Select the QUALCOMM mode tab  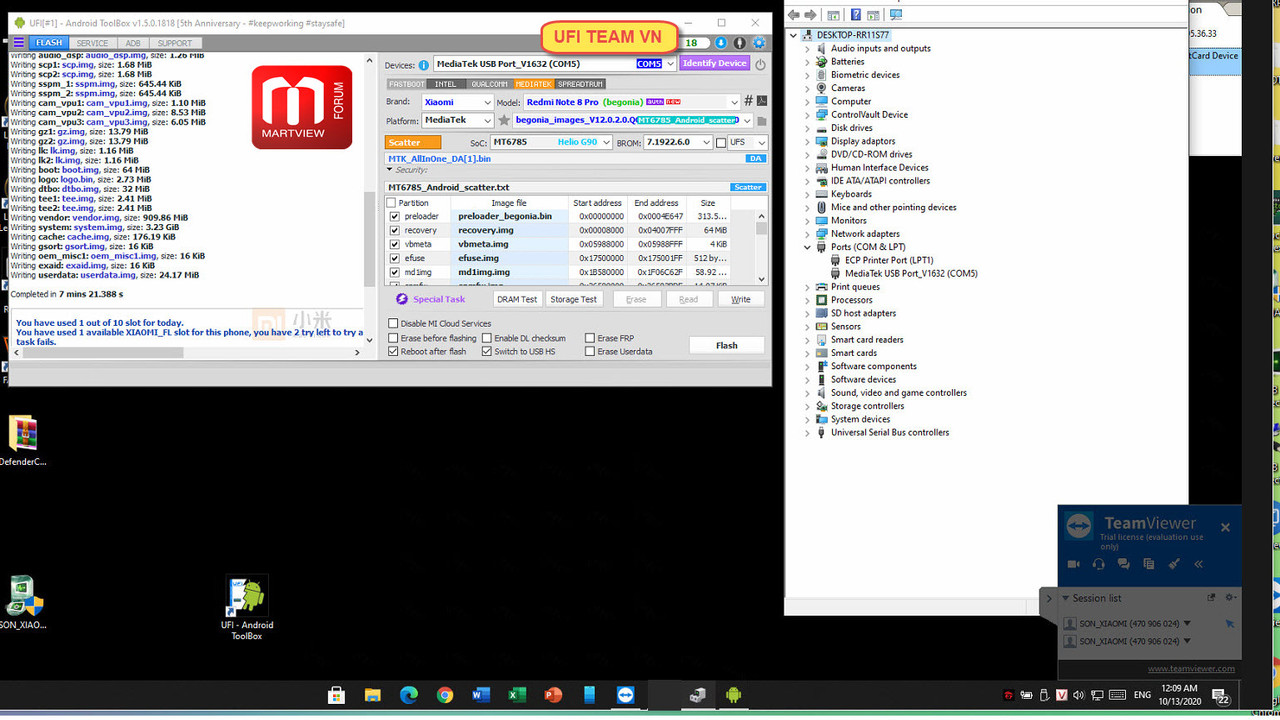click(490, 84)
